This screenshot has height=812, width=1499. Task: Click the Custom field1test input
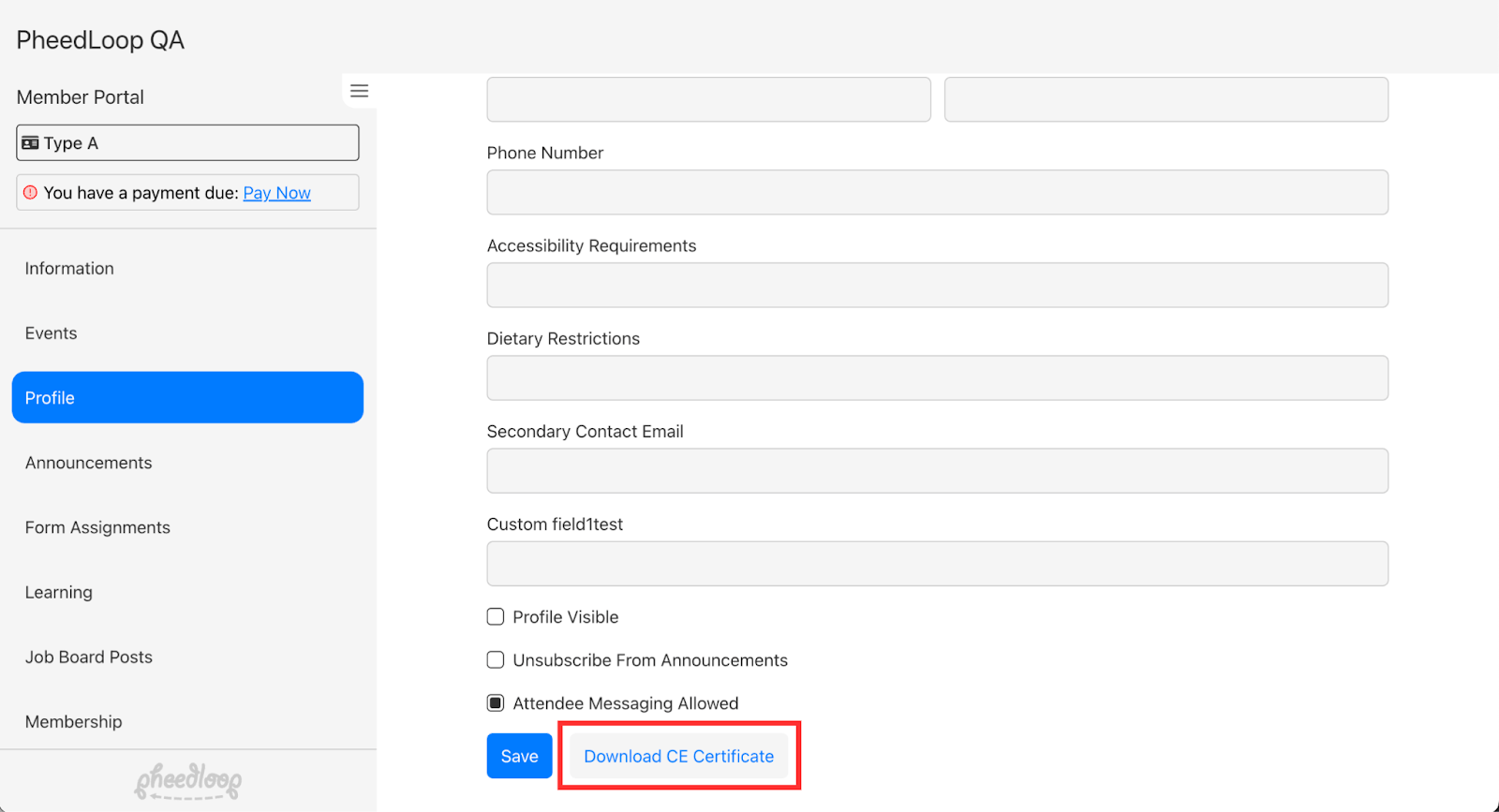coord(938,564)
